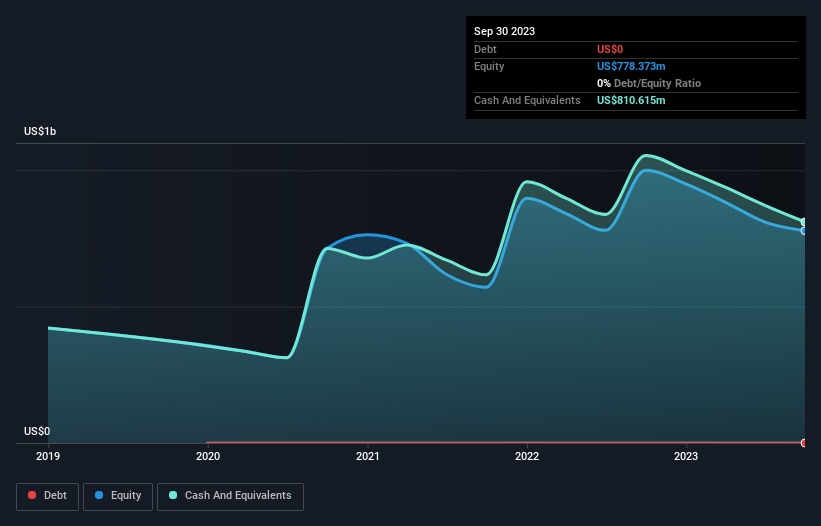The image size is (821, 526).
Task: Toggle the Debt legend button
Action: (x=47, y=496)
